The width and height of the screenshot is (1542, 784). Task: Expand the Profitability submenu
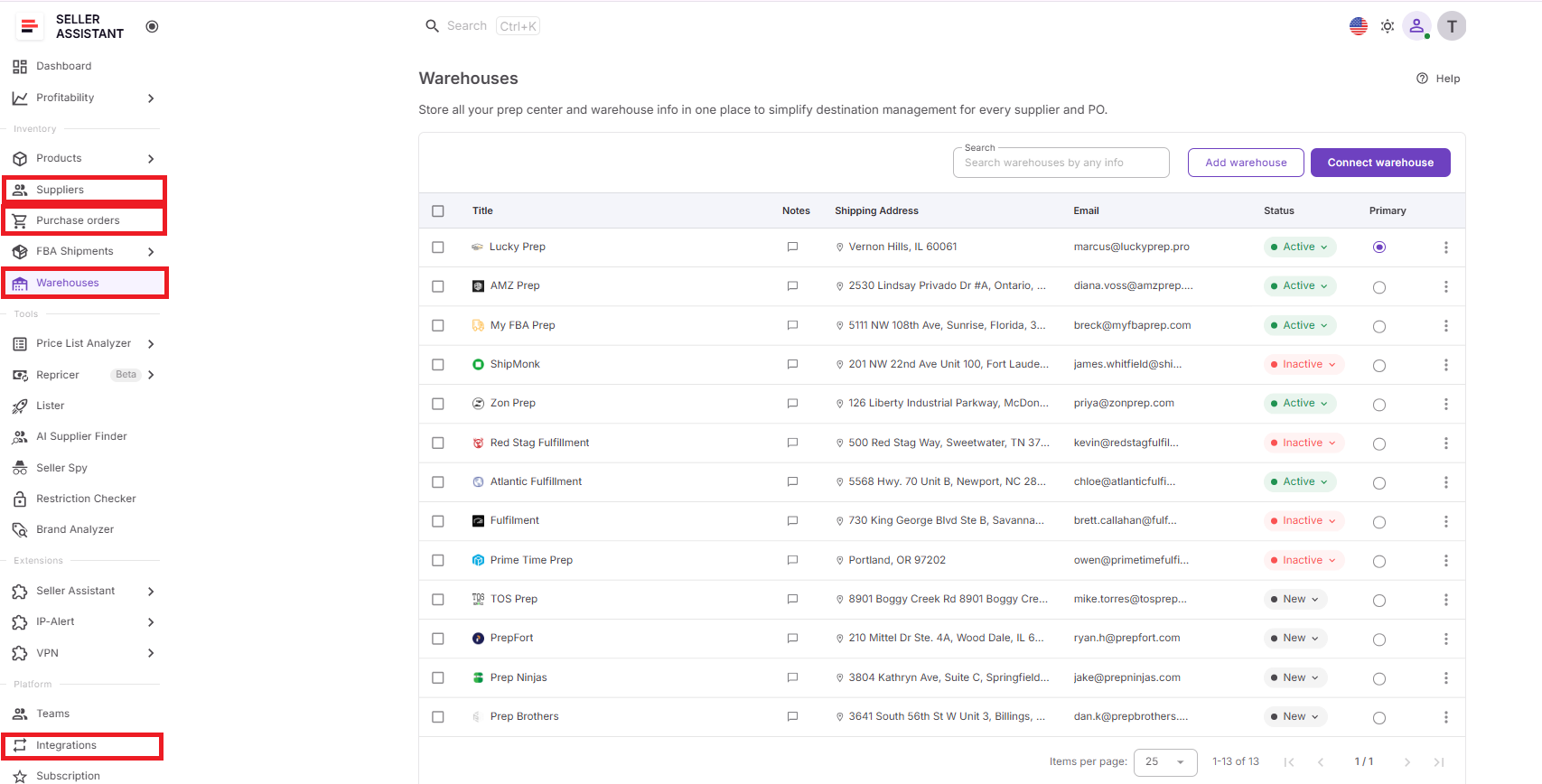point(151,98)
